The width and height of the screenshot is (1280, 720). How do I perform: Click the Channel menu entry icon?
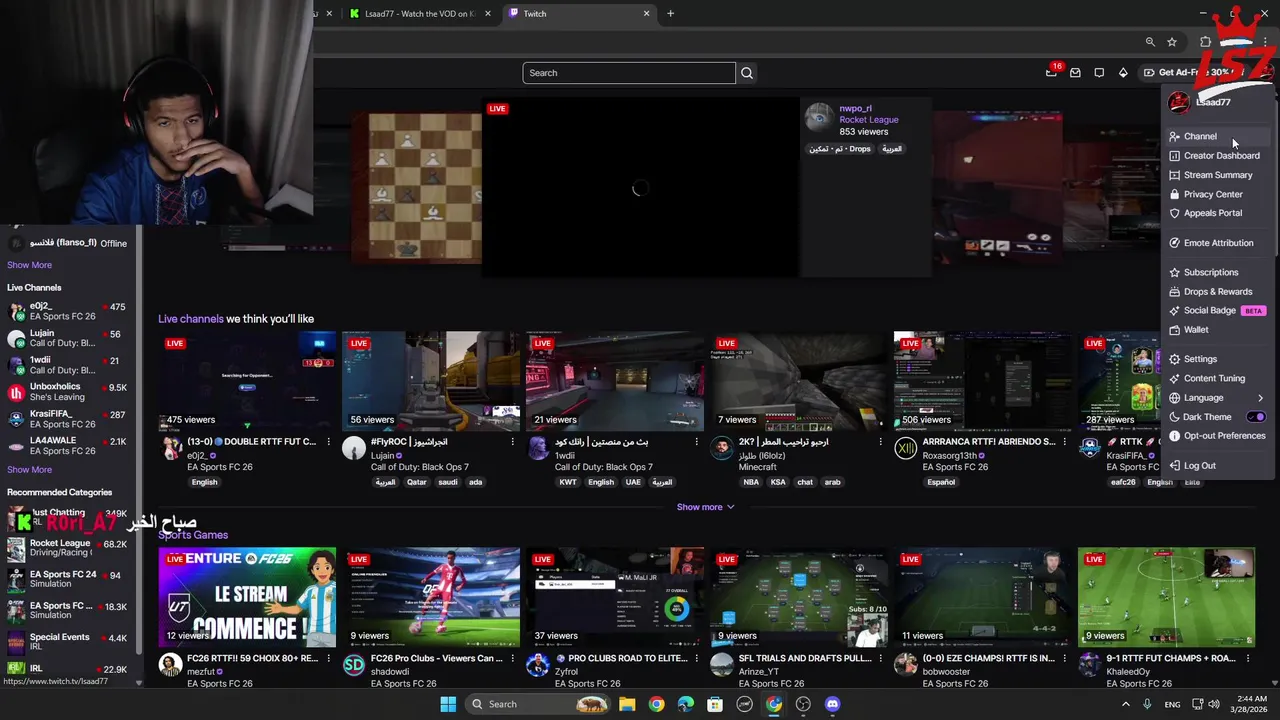pyautogui.click(x=1175, y=136)
